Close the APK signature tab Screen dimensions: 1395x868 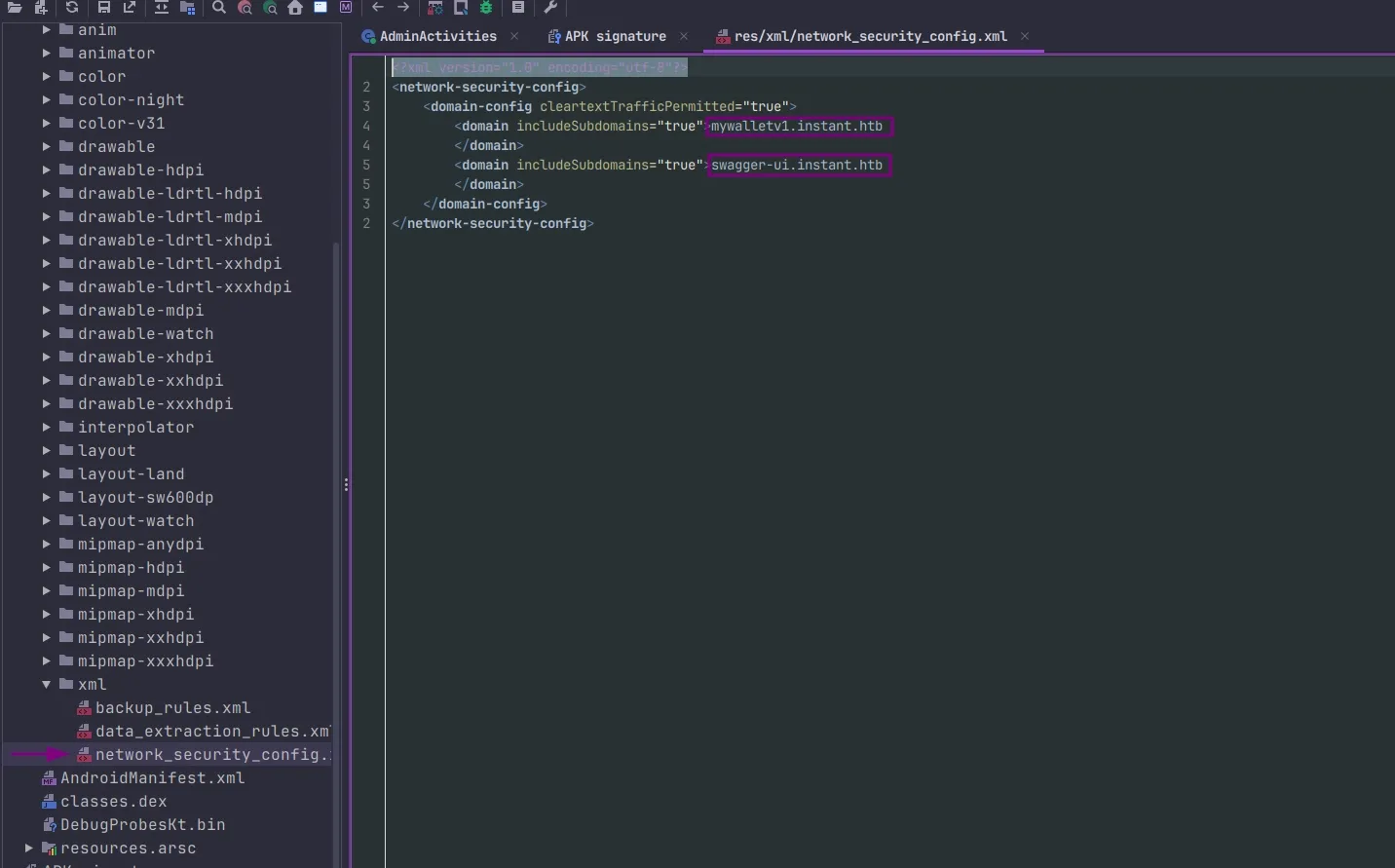[x=684, y=36]
